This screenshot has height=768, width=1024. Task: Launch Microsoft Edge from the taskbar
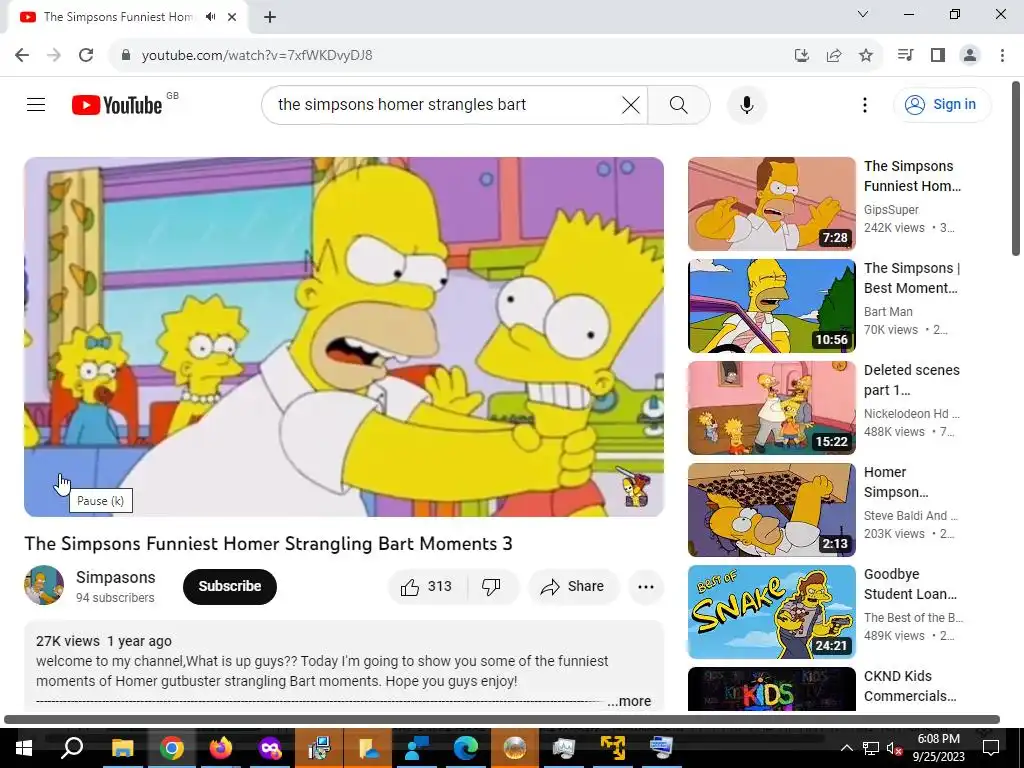pyautogui.click(x=466, y=747)
